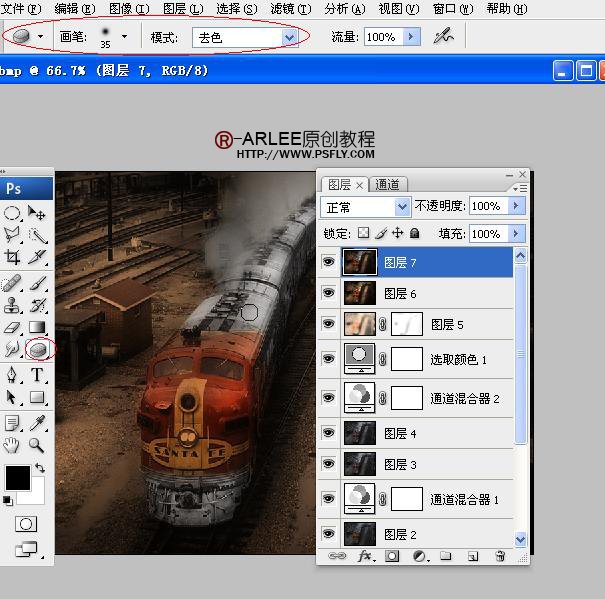605x599 pixels.
Task: Pick the Smudge tool
Action: pos(12,349)
